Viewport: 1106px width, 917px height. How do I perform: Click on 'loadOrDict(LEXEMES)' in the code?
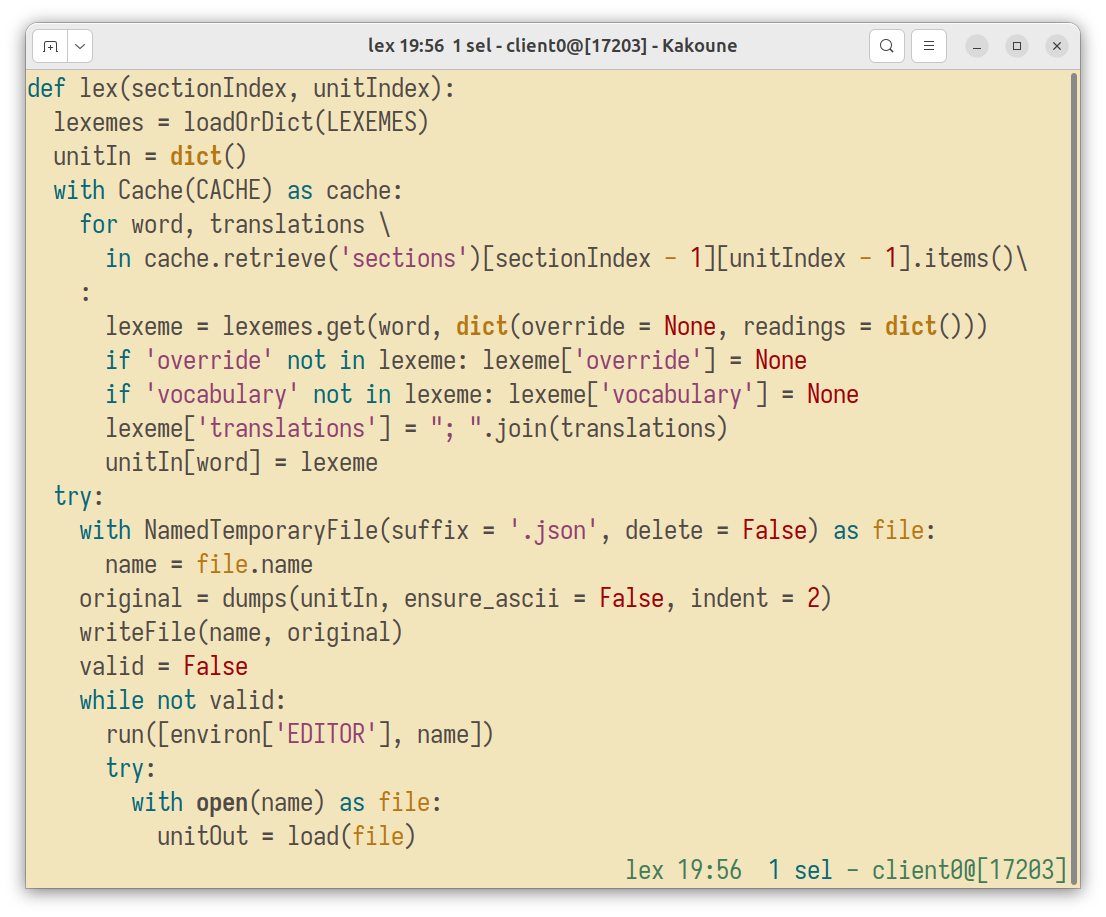306,123
